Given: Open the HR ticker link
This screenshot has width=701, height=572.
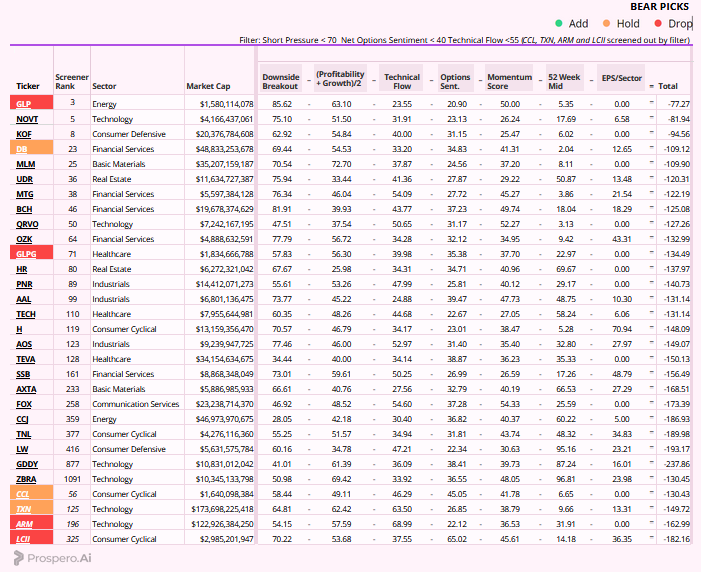Looking at the screenshot, I should [x=21, y=269].
